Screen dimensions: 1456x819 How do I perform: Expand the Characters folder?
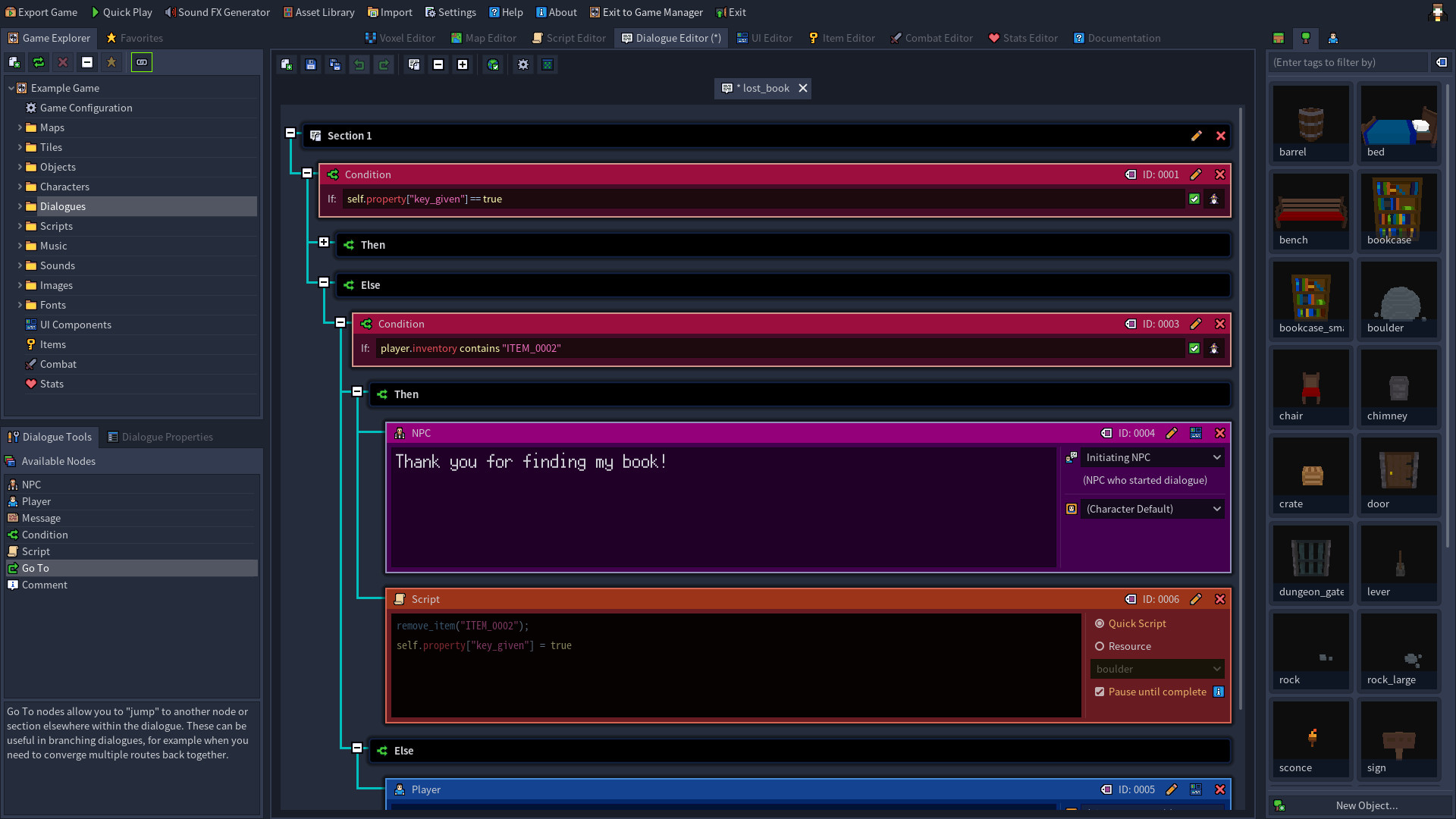point(20,187)
